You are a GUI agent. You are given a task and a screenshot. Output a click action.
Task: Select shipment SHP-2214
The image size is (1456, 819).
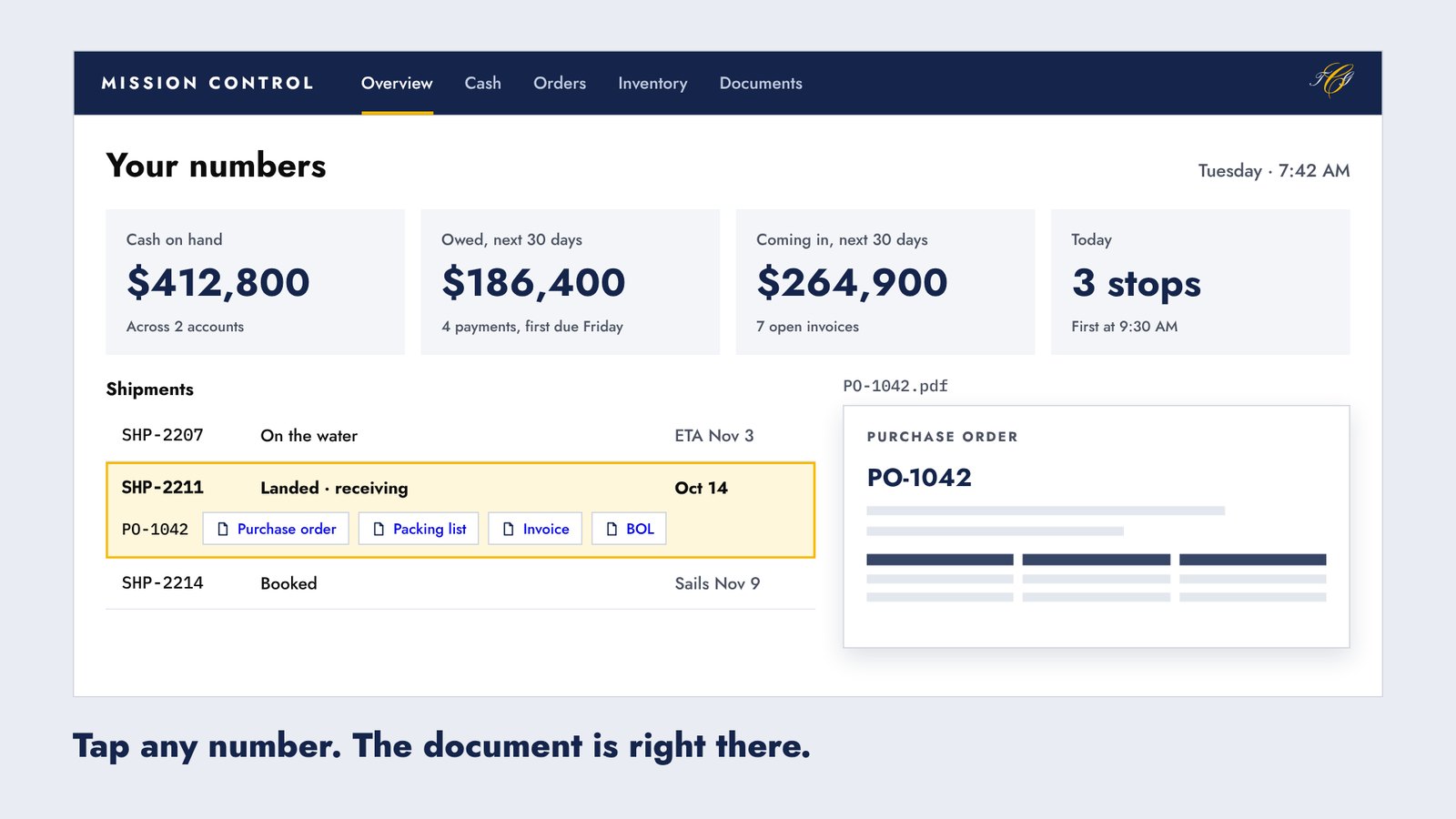[460, 583]
